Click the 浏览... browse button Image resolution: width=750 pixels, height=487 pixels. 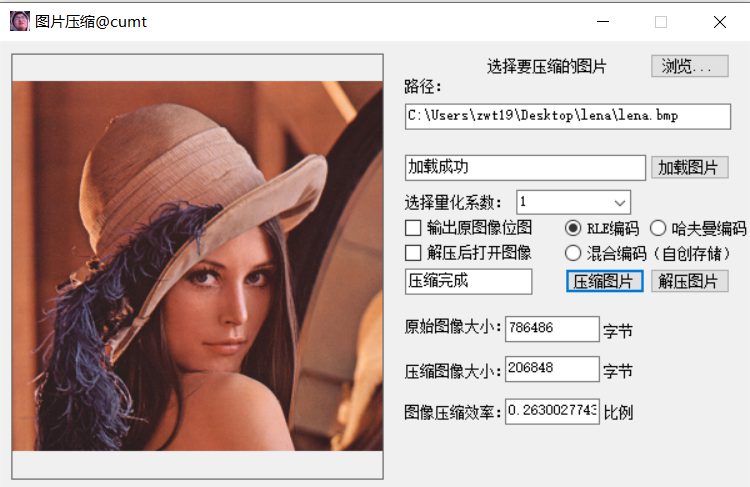689,66
